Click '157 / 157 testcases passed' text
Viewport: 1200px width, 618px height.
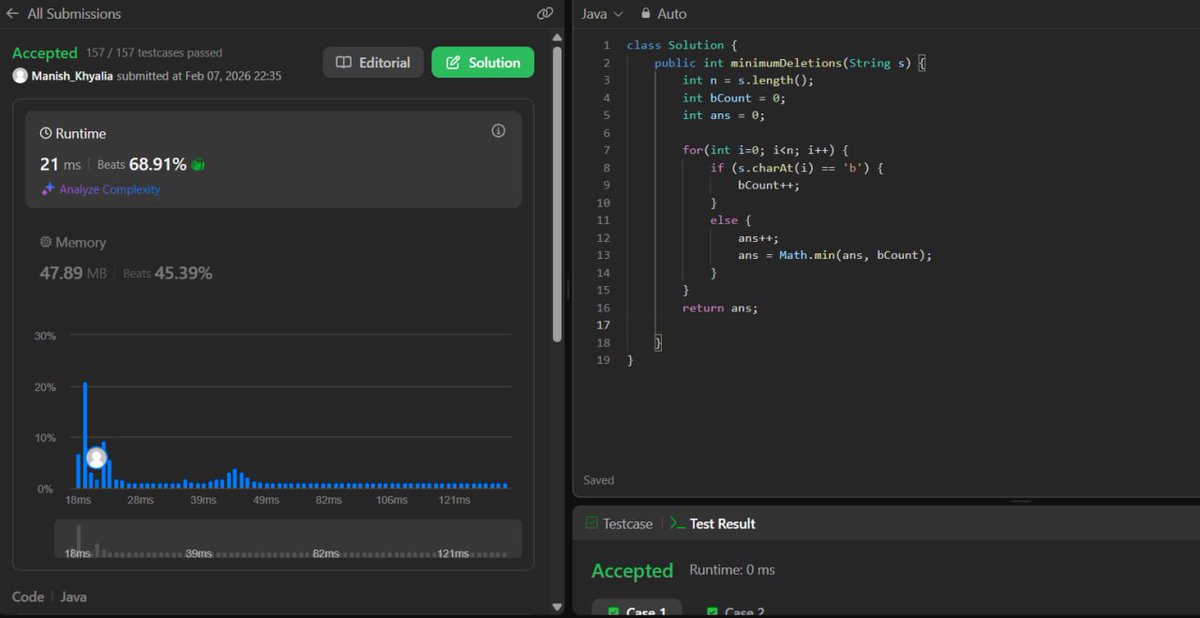[x=154, y=52]
